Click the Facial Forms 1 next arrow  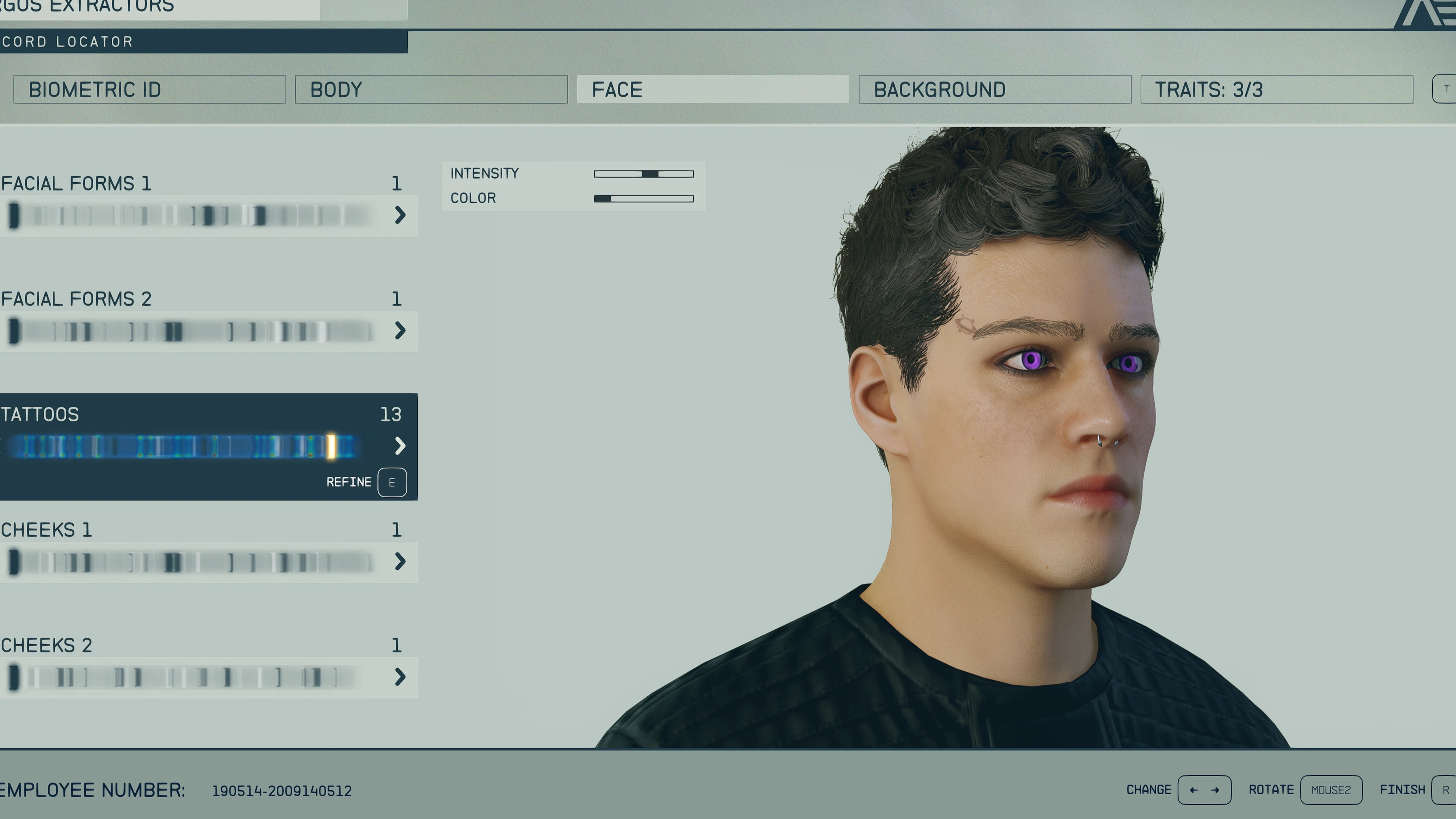pyautogui.click(x=400, y=215)
